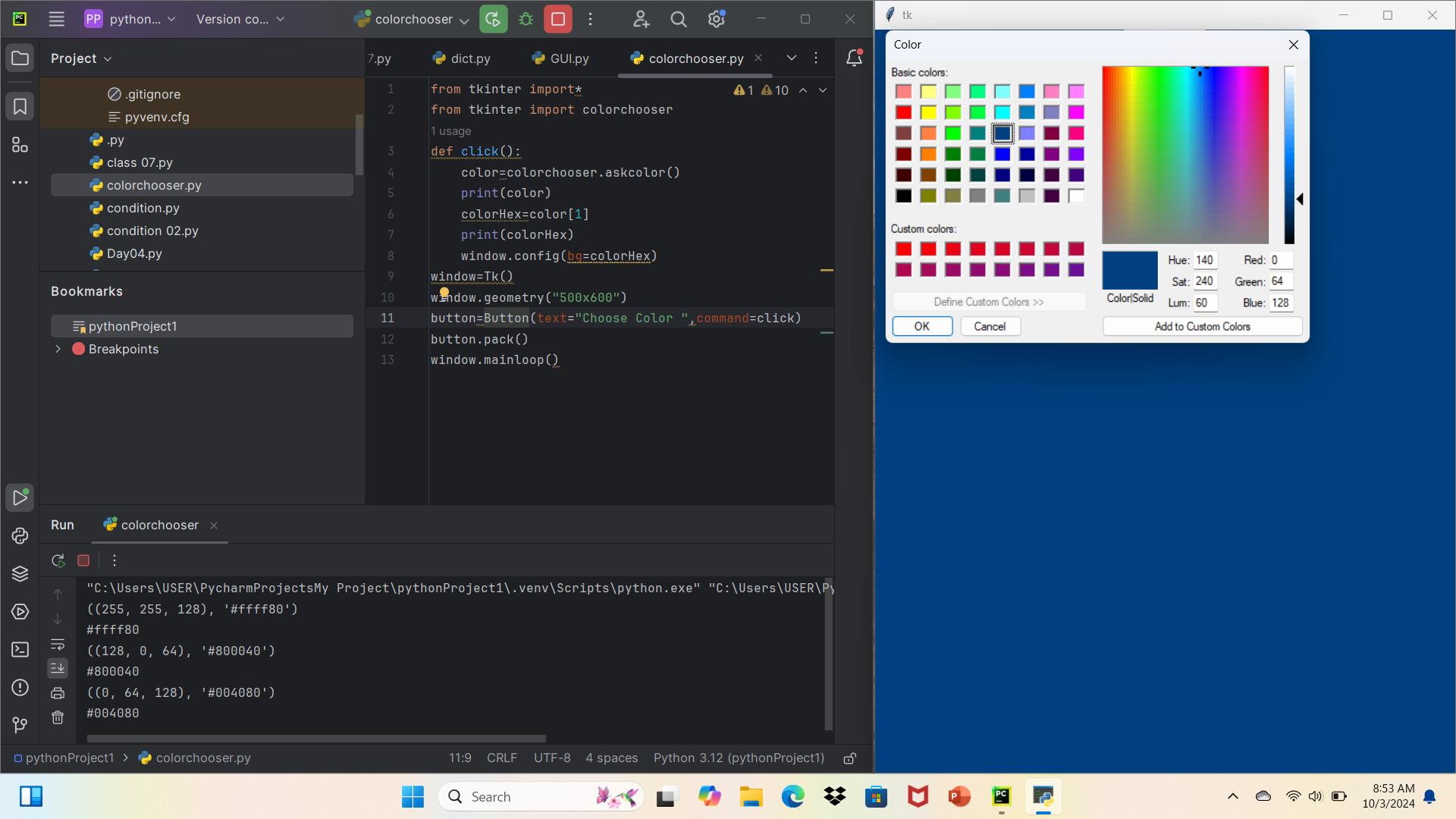Open Search Everywhere magnifier icon
The height and width of the screenshot is (819, 1456).
point(679,19)
